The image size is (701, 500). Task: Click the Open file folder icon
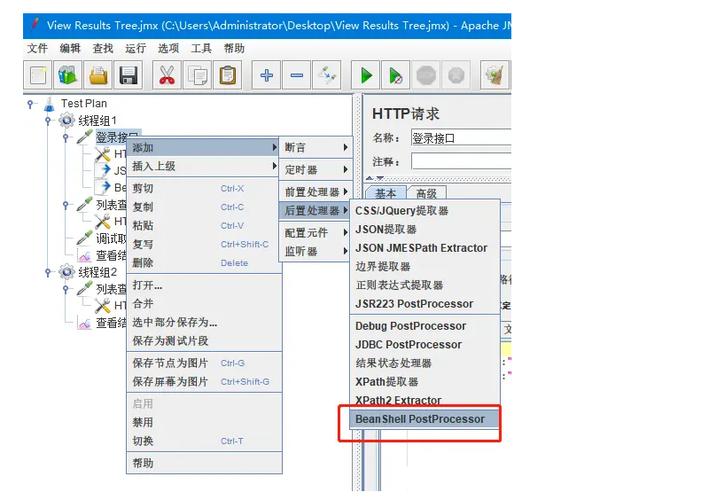(x=98, y=75)
